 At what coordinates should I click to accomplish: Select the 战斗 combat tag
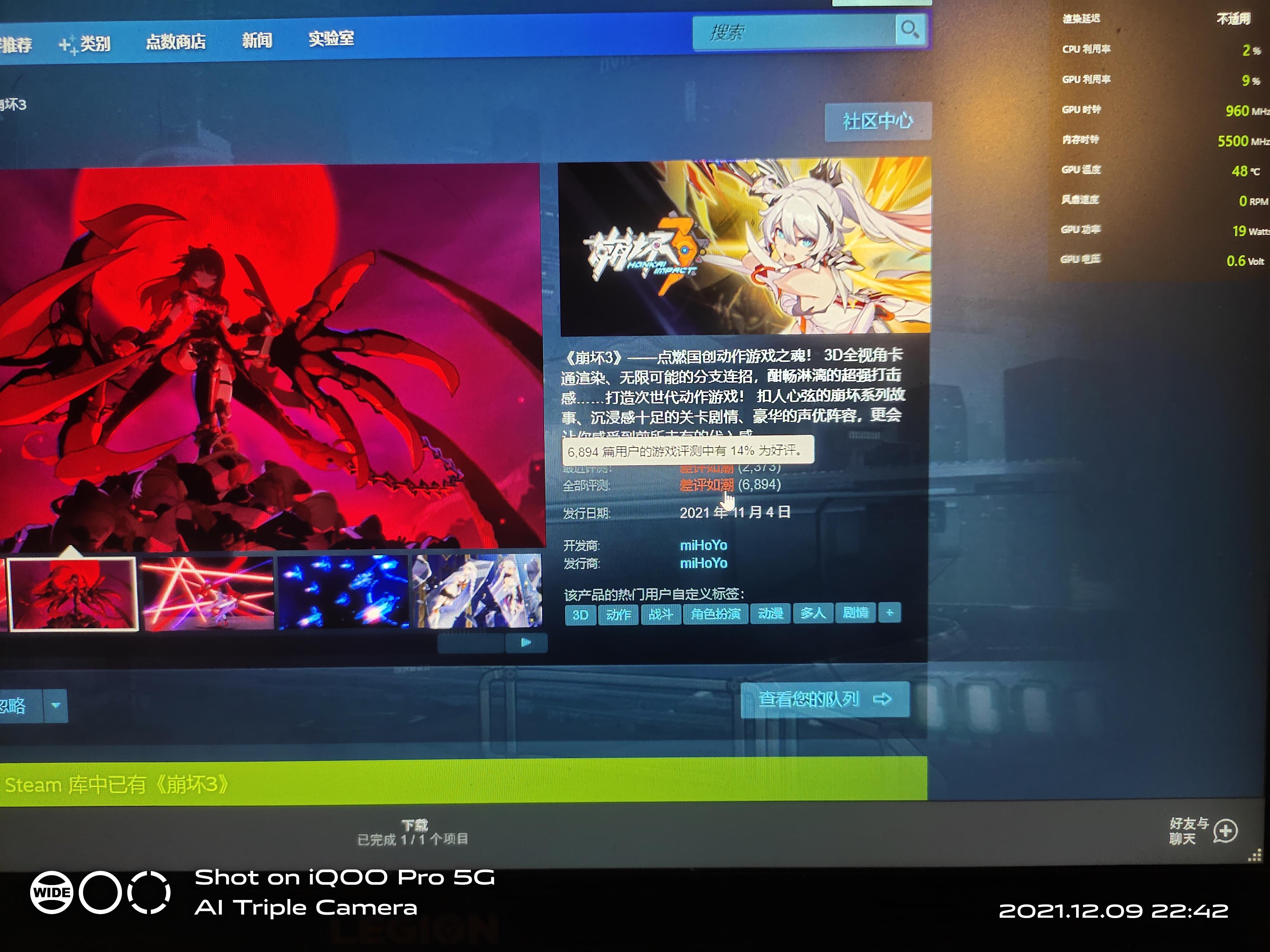coord(660,614)
